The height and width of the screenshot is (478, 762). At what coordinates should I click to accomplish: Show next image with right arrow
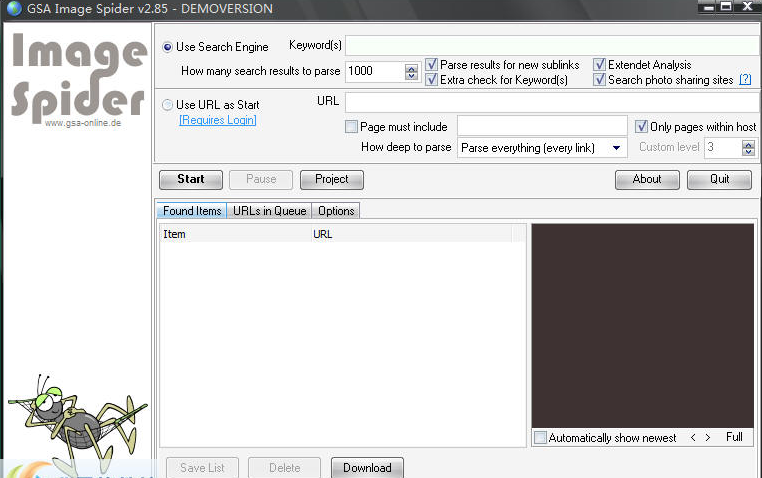click(x=708, y=438)
